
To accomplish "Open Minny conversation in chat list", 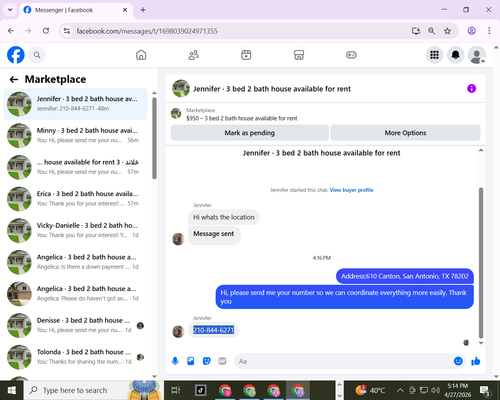I will point(75,135).
